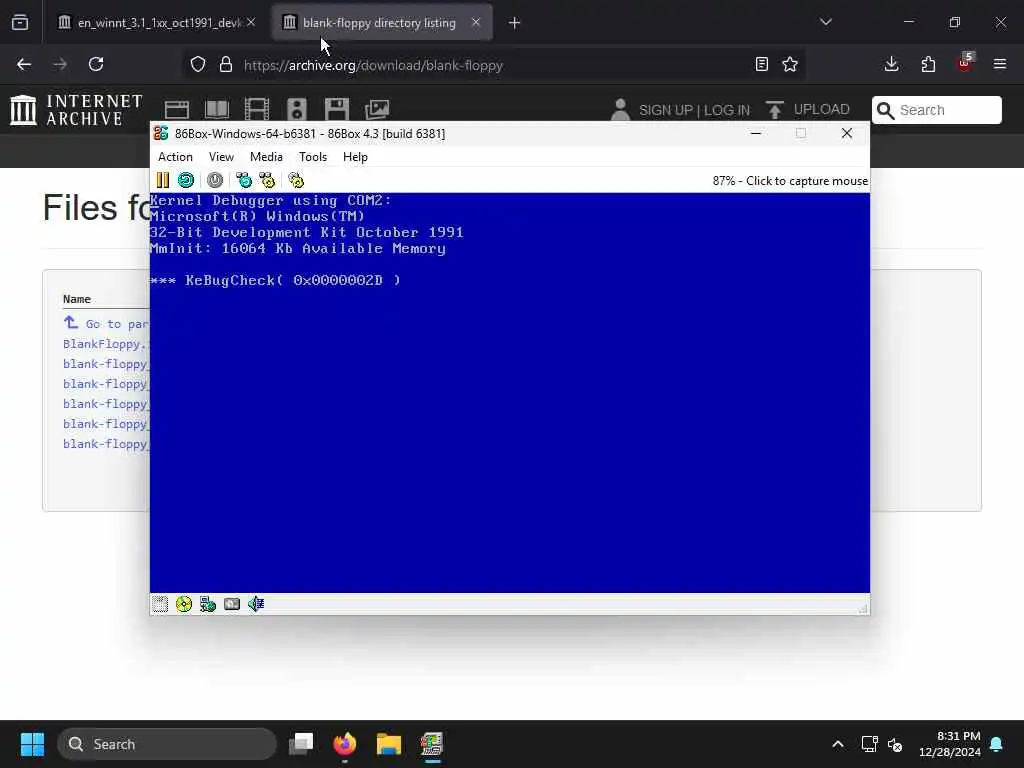Screen dimensions: 1024x768
Task: Click the Internet Archive search field
Action: coord(936,110)
